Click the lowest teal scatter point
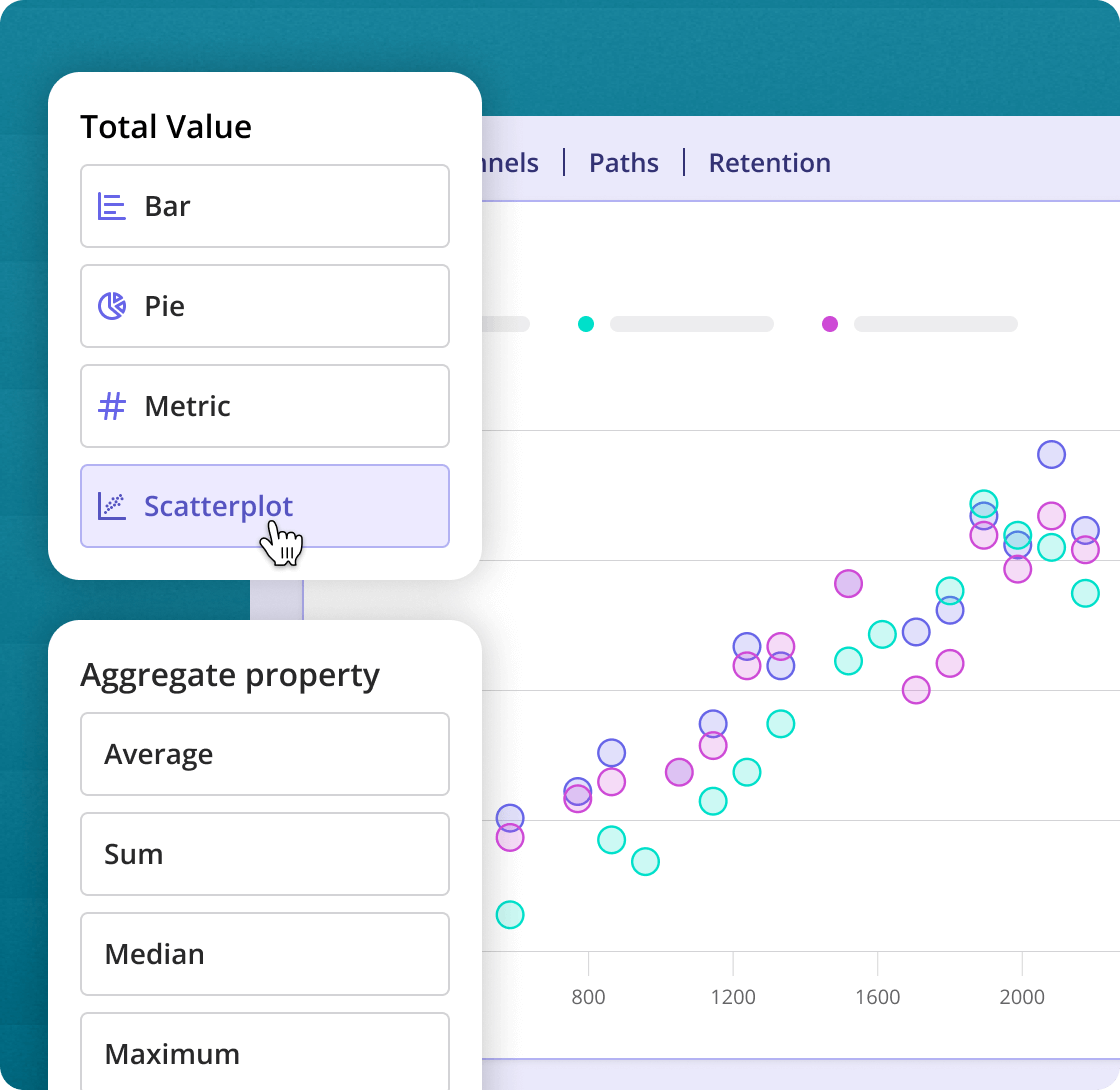1120x1090 pixels. click(x=510, y=914)
